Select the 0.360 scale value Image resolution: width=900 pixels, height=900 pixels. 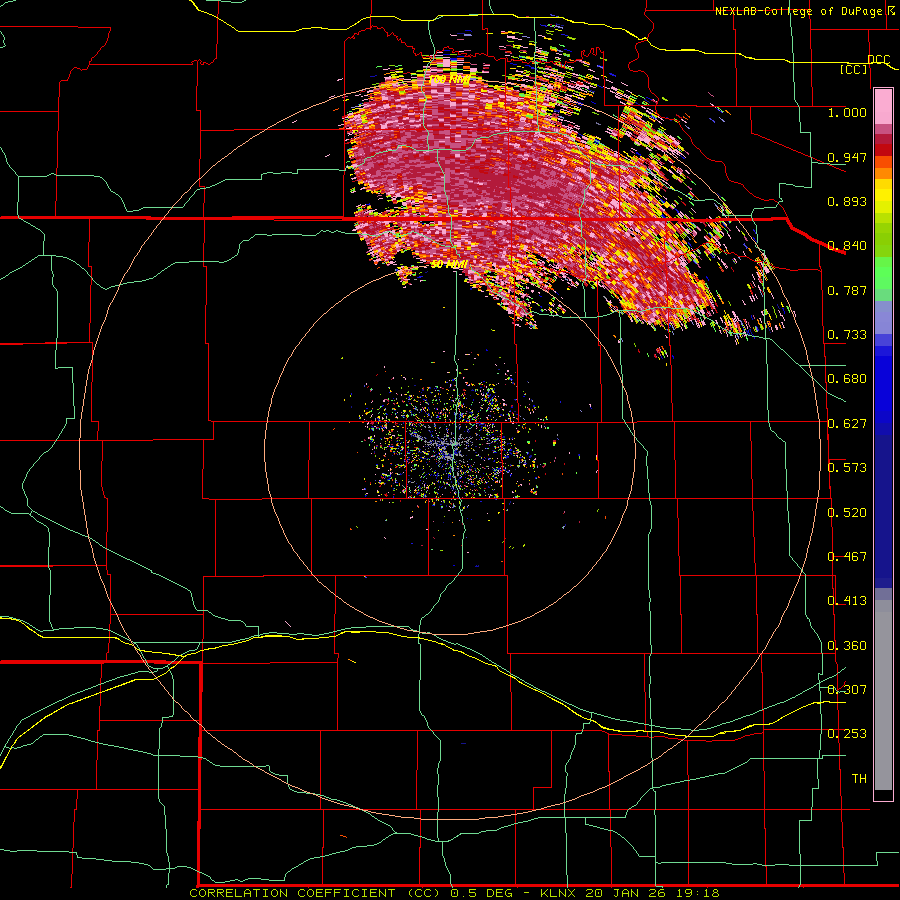pyautogui.click(x=847, y=646)
